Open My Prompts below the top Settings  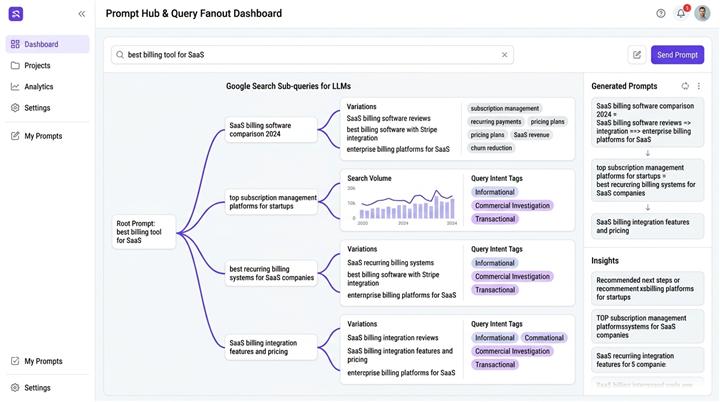point(47,136)
